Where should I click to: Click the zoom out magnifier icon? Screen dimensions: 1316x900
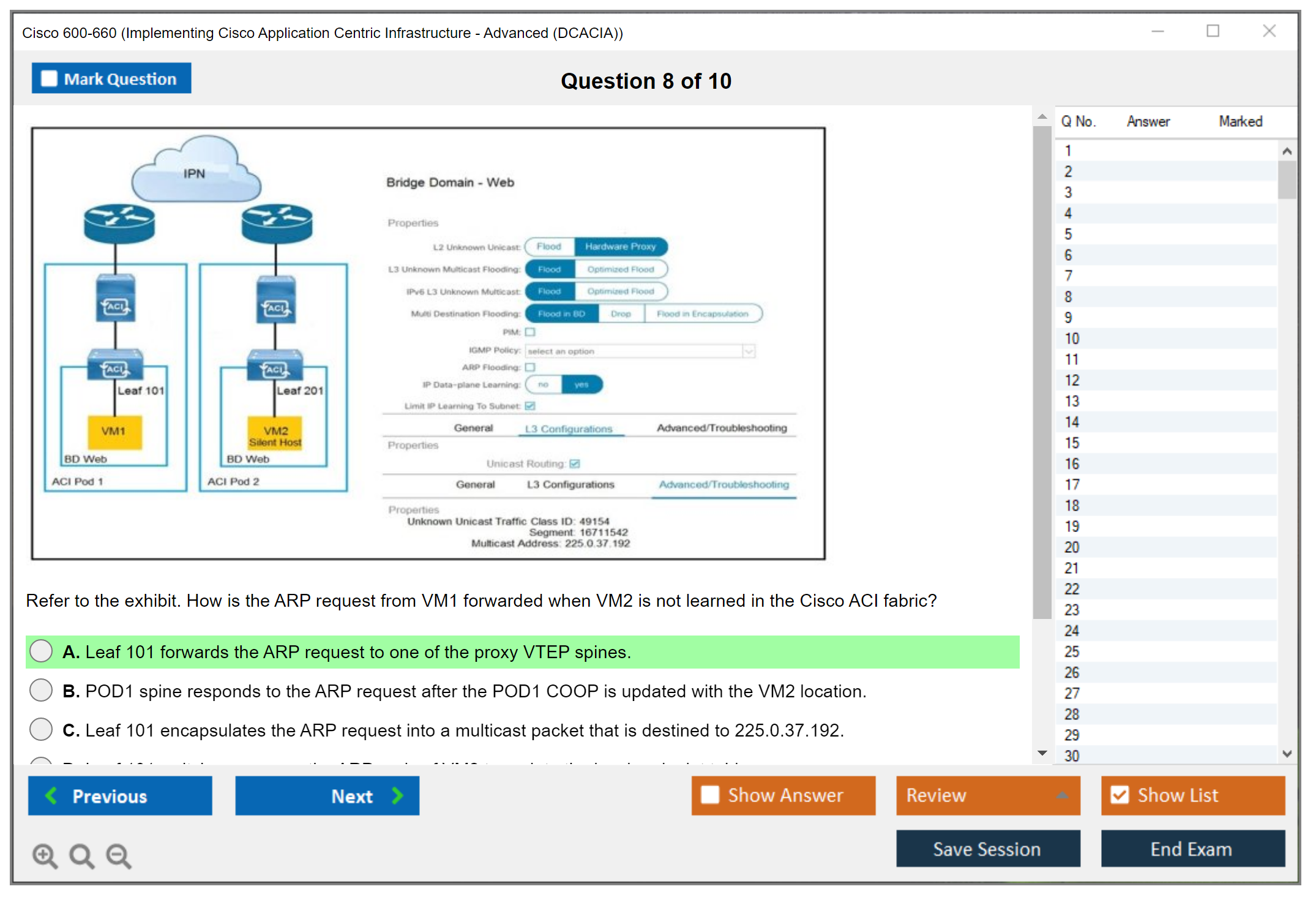(119, 855)
